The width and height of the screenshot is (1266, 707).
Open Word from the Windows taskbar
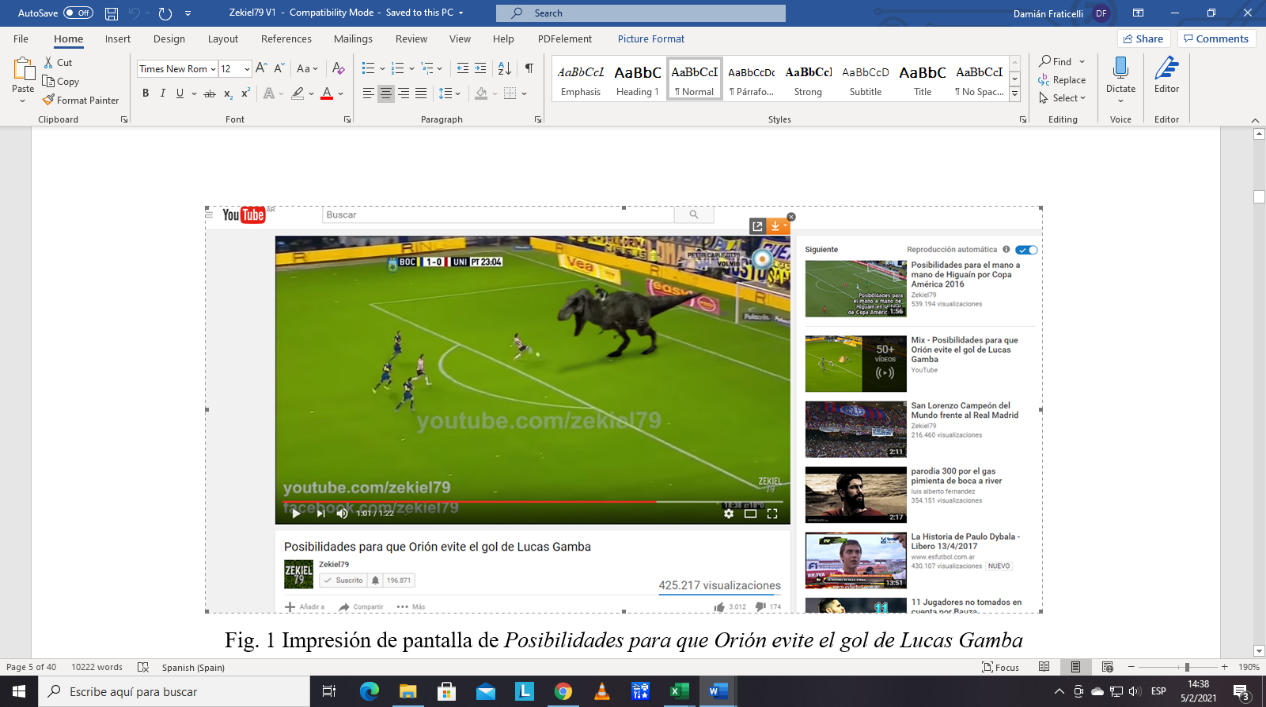[717, 691]
